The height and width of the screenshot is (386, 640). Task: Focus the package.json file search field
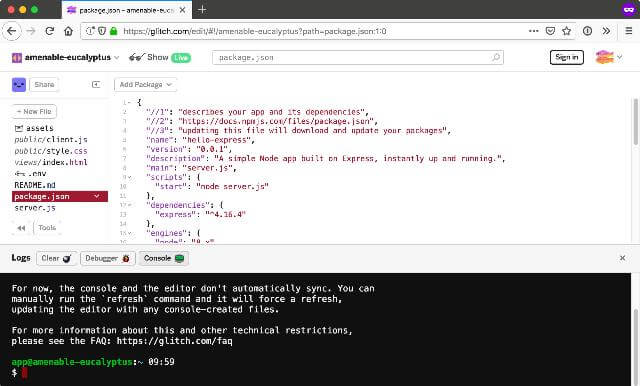pyautogui.click(x=358, y=58)
